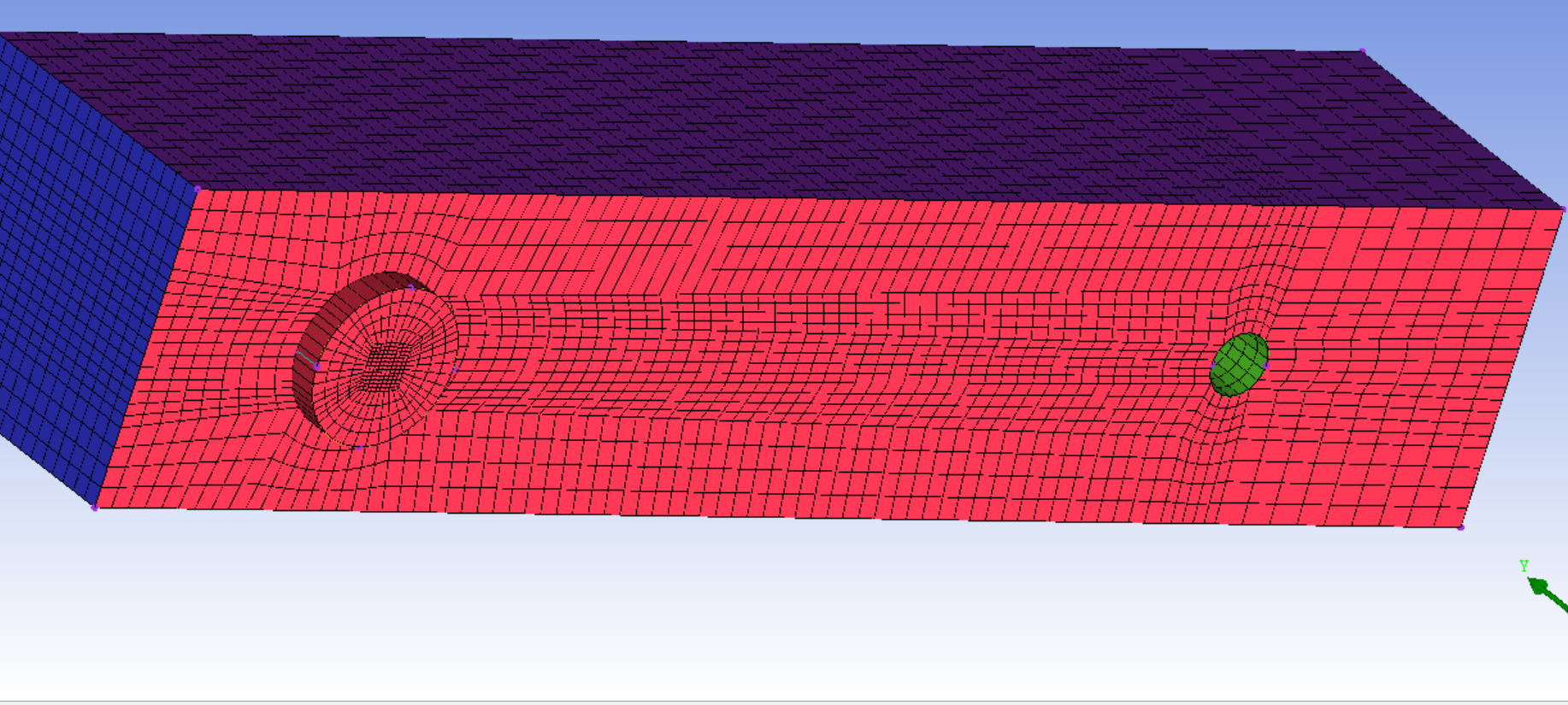Pick the vertex on right edge of green circle

(x=1266, y=365)
